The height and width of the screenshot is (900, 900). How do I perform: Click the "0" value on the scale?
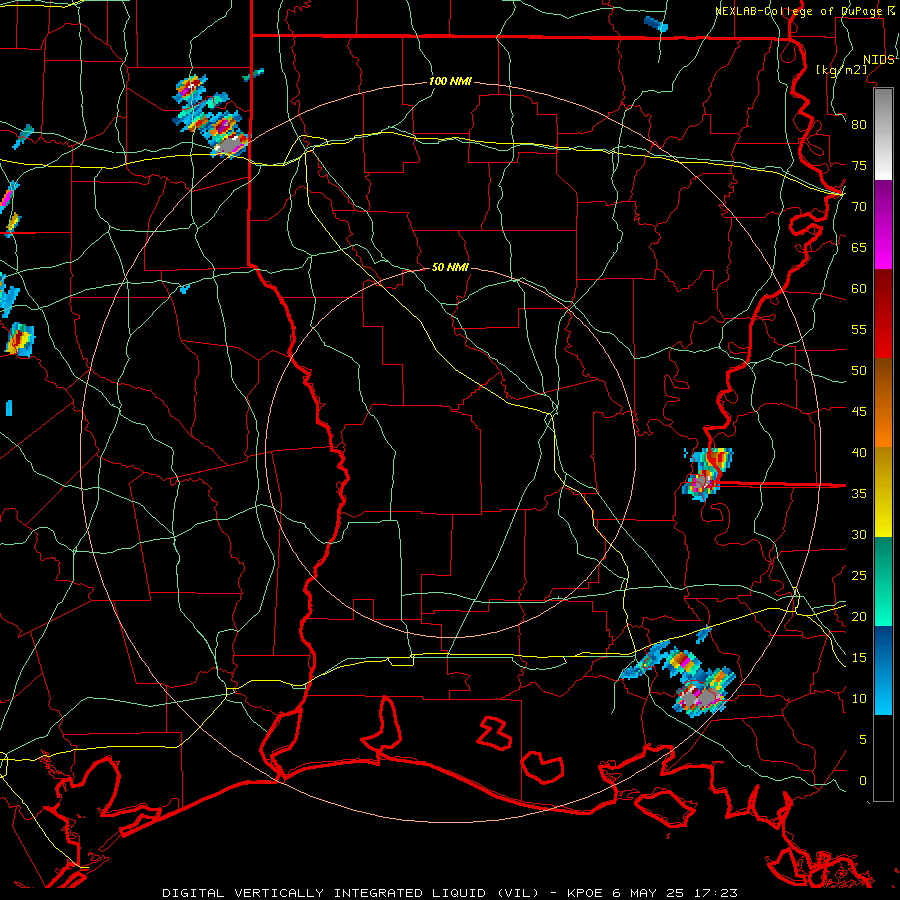(x=863, y=781)
